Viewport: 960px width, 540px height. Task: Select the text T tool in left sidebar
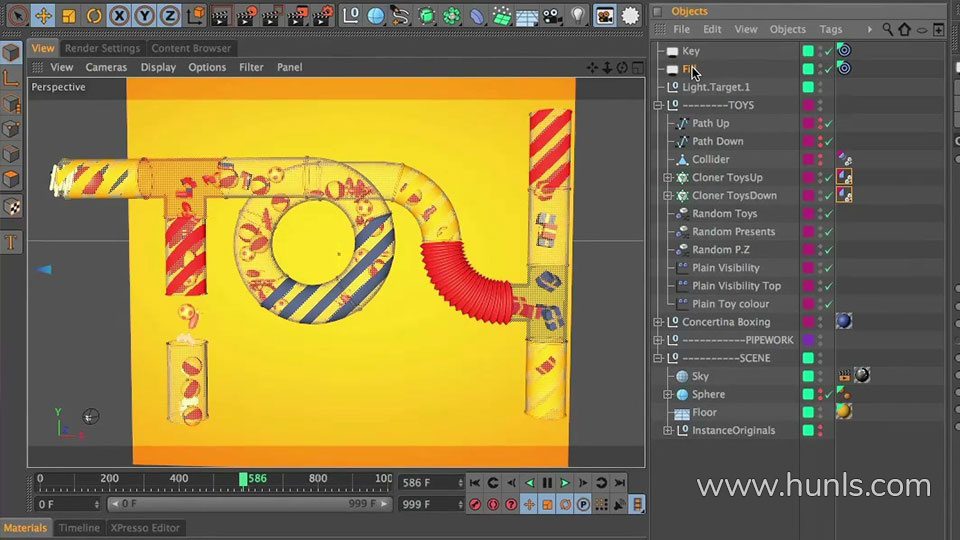pos(11,242)
